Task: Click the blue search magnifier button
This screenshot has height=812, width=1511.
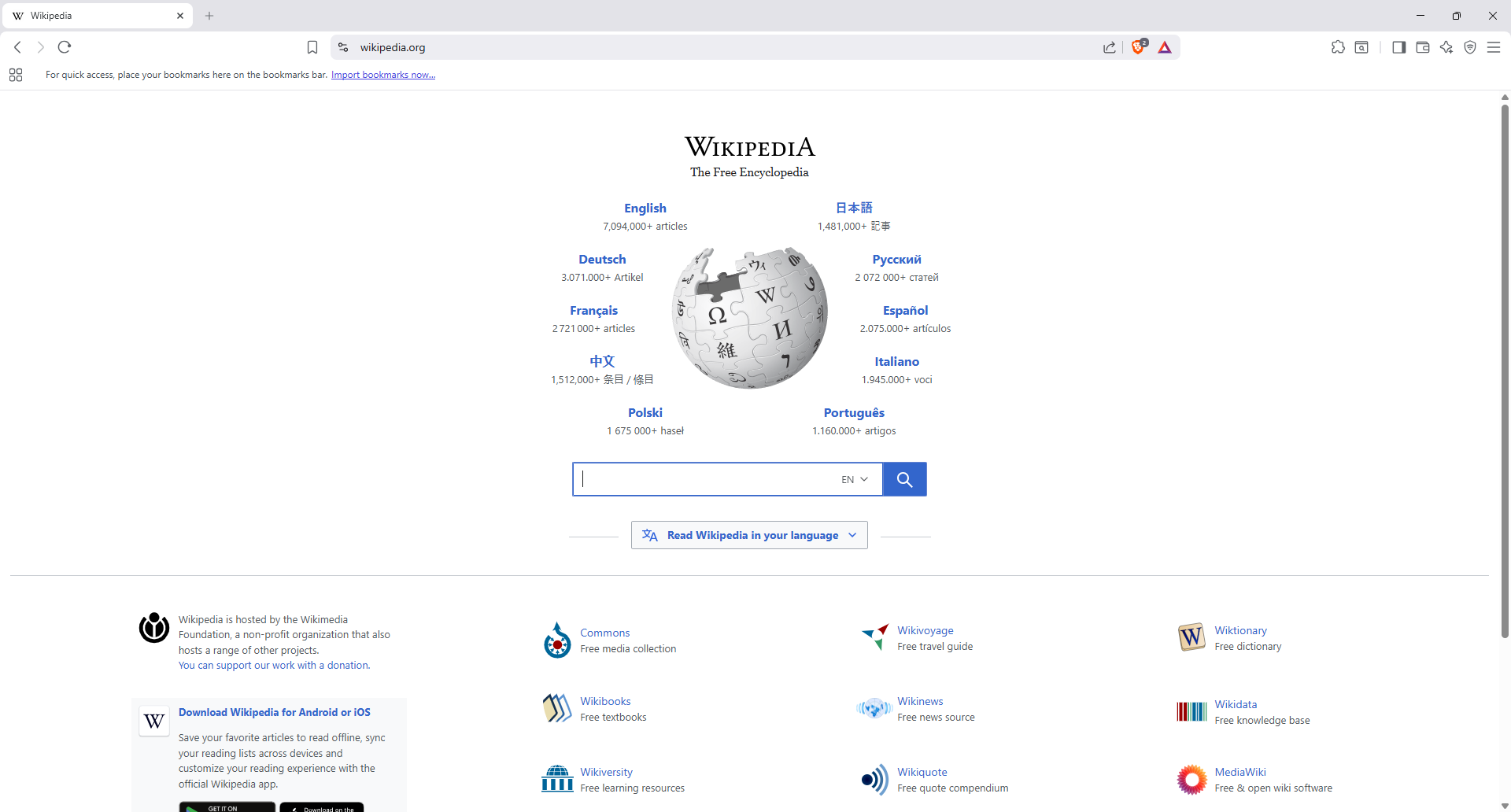Action: (904, 479)
